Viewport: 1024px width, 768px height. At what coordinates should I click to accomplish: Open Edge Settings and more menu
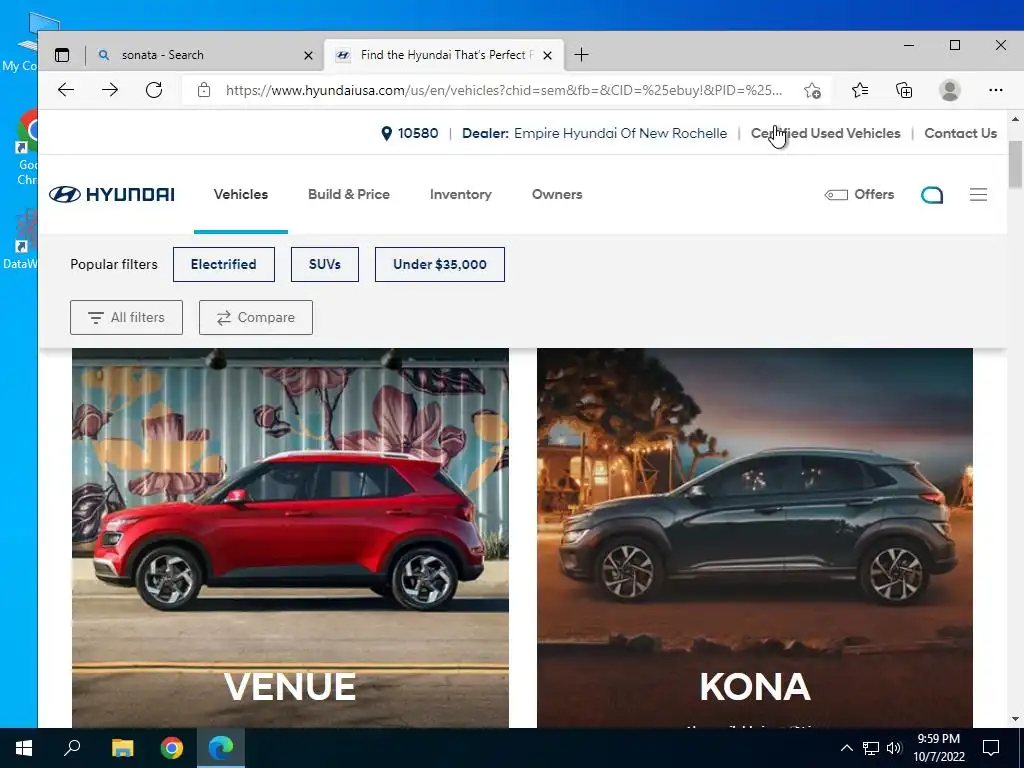point(995,90)
